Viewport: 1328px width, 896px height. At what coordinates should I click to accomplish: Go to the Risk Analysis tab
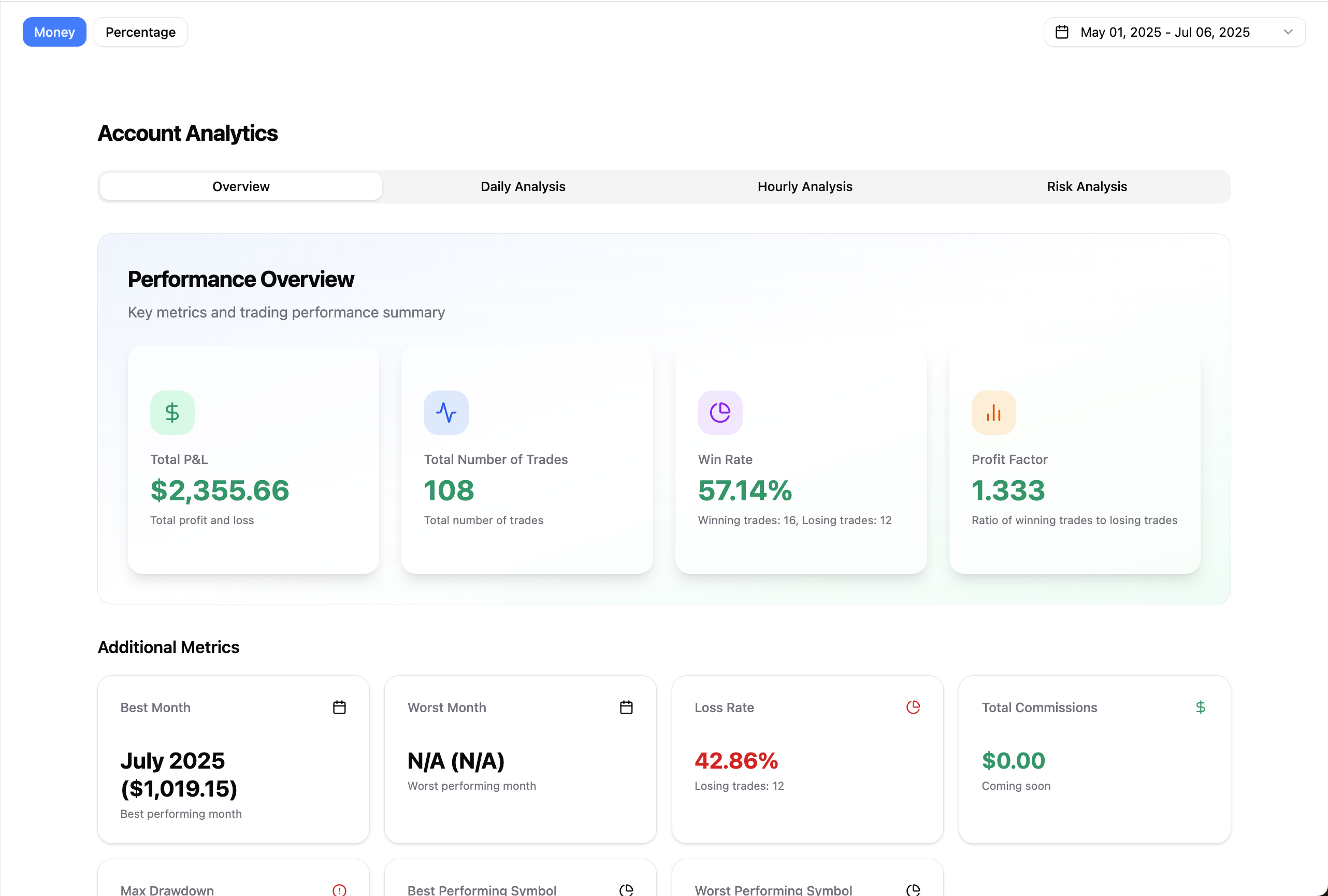pos(1086,186)
